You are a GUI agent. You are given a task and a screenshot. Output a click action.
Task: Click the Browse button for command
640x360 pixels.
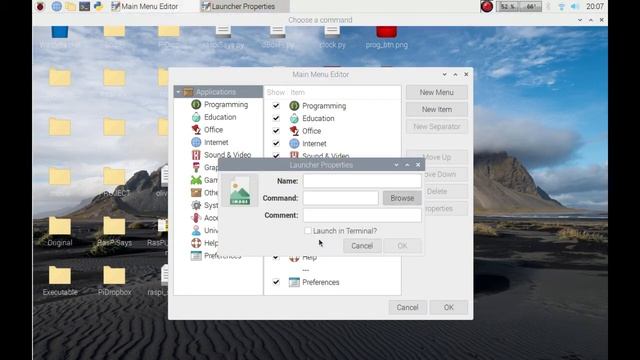(402, 198)
